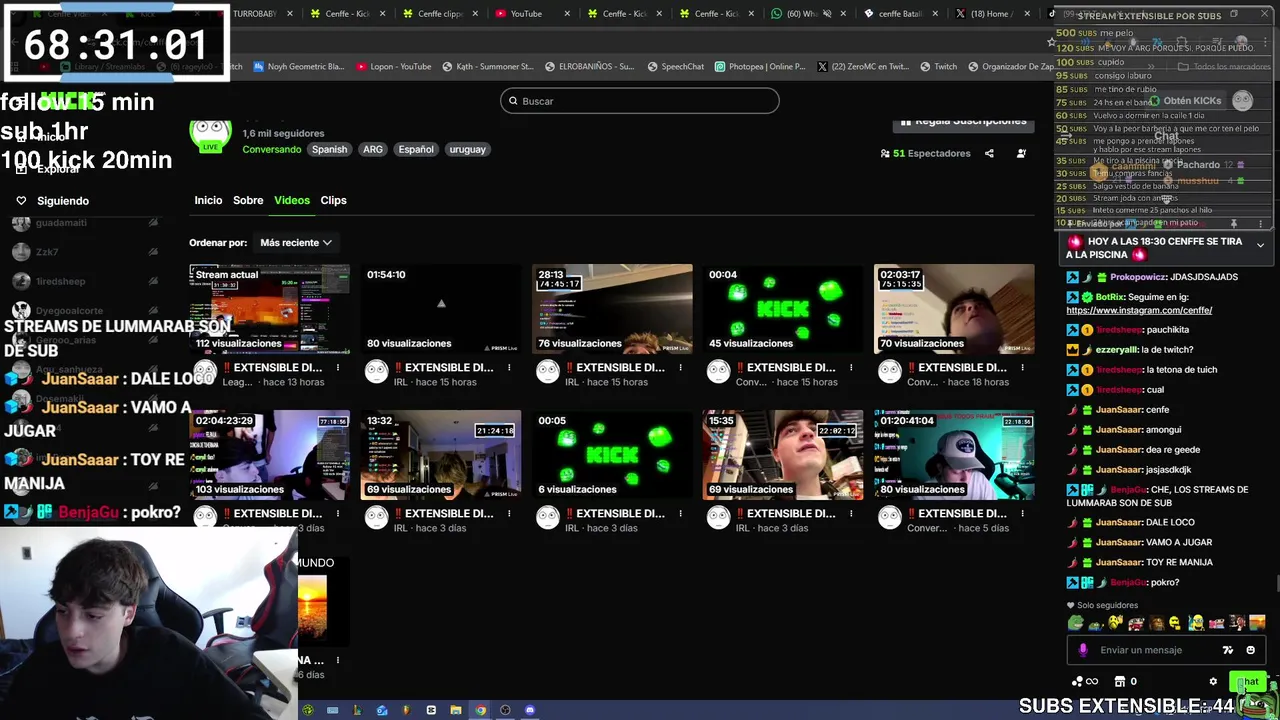Viewport: 1280px width, 720px height.
Task: Click the Conversando category link
Action: pyautogui.click(x=271, y=149)
